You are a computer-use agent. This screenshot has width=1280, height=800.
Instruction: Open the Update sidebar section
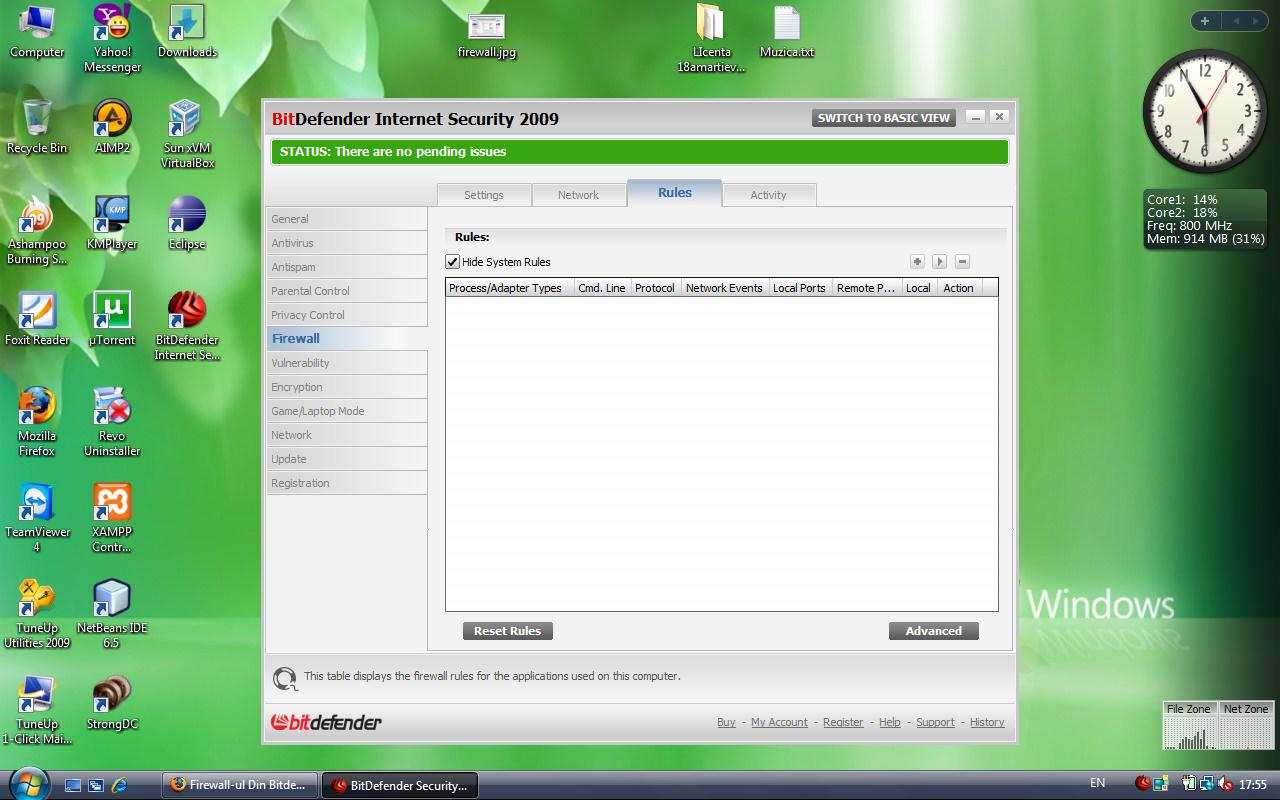tap(346, 459)
